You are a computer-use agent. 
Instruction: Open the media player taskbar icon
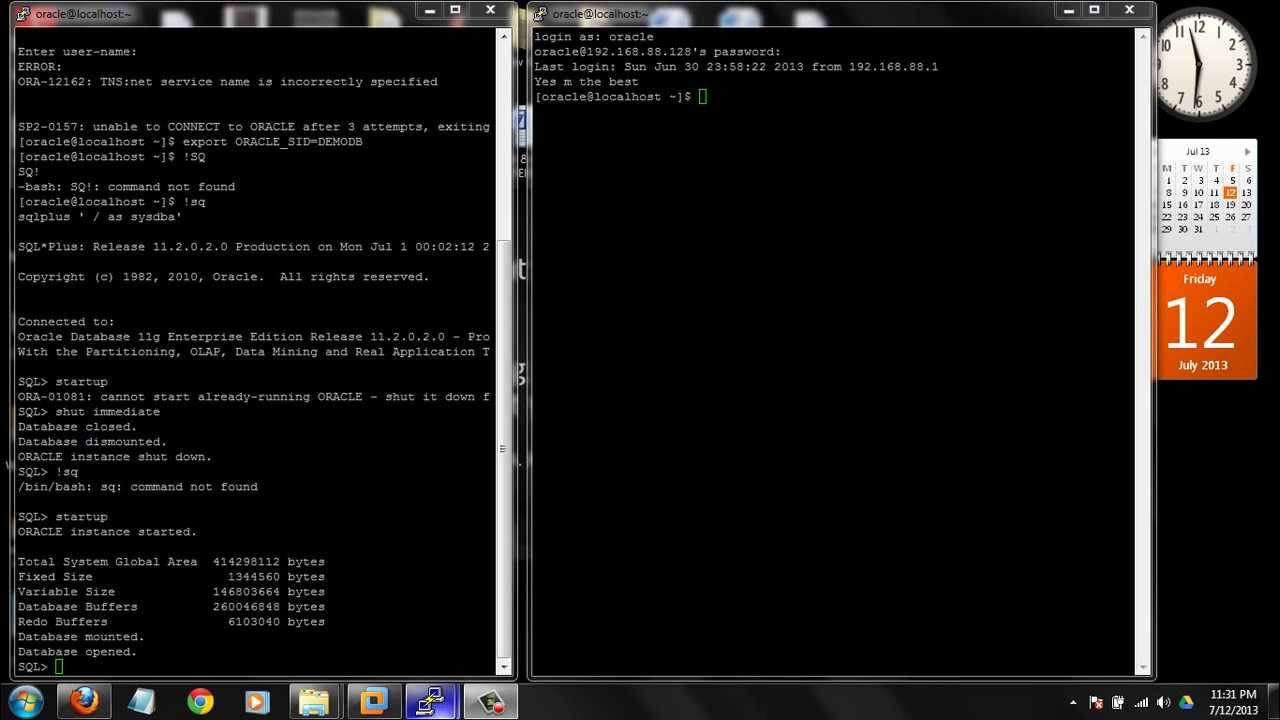(257, 702)
